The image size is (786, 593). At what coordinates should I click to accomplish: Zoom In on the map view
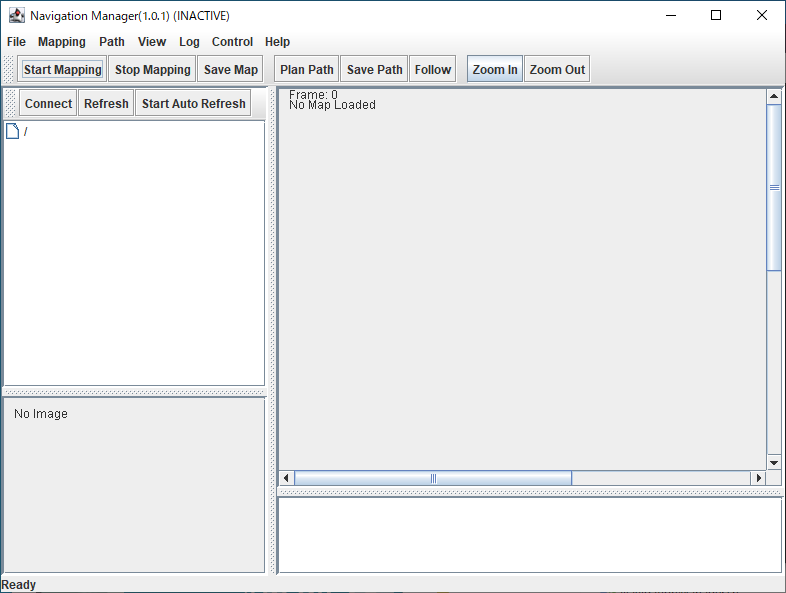[x=495, y=70]
